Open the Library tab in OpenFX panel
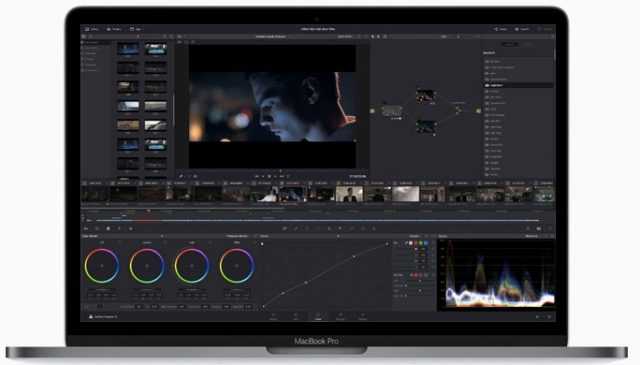This screenshot has height=365, width=640. pos(509,44)
